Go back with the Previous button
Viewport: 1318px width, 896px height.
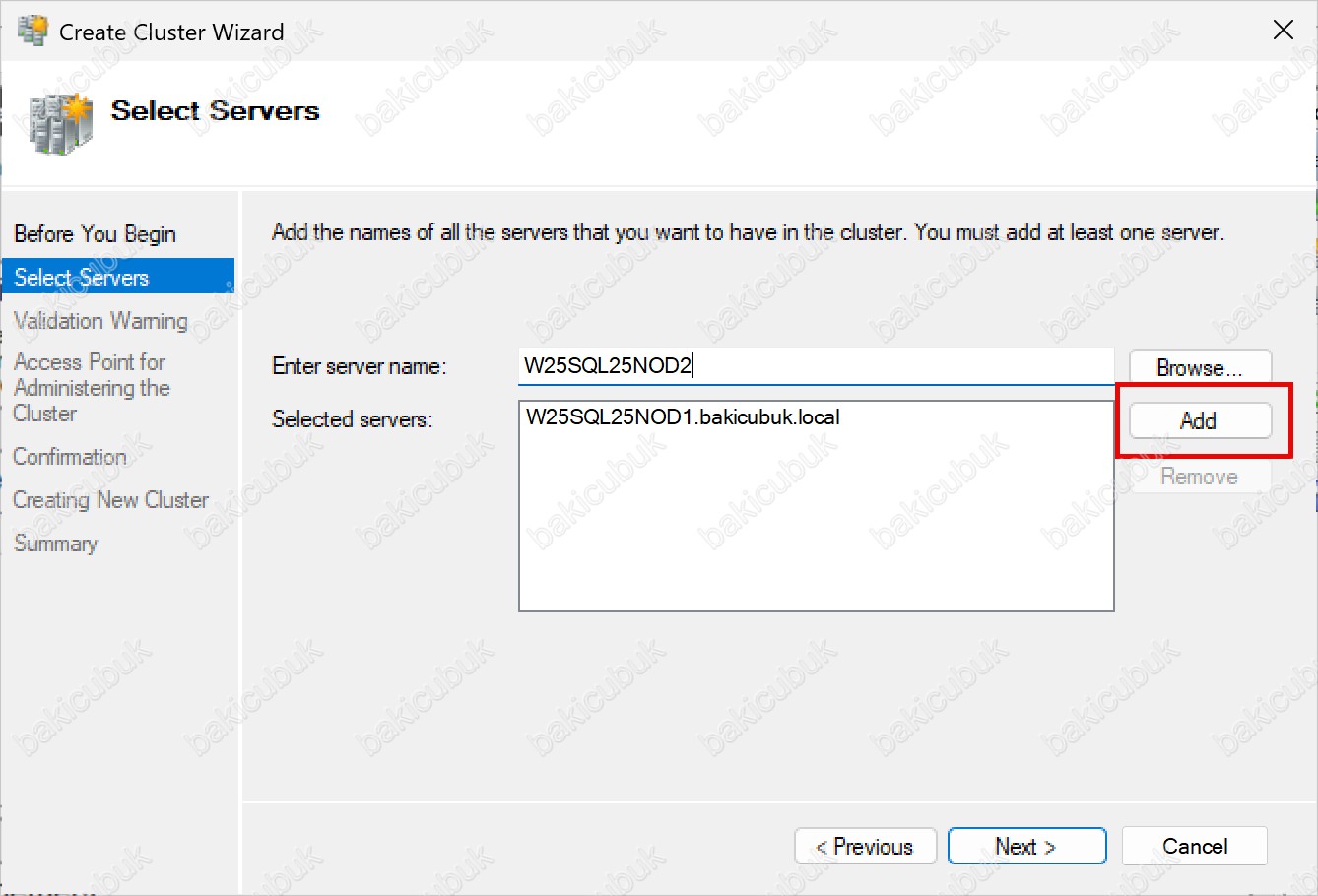[865, 847]
